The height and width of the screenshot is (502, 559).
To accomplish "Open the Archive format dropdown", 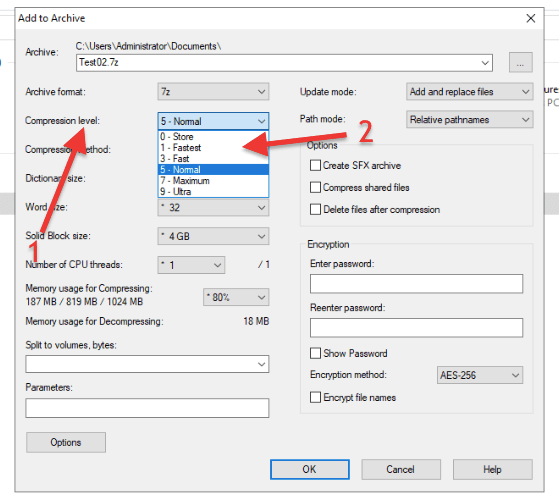I will pyautogui.click(x=213, y=92).
